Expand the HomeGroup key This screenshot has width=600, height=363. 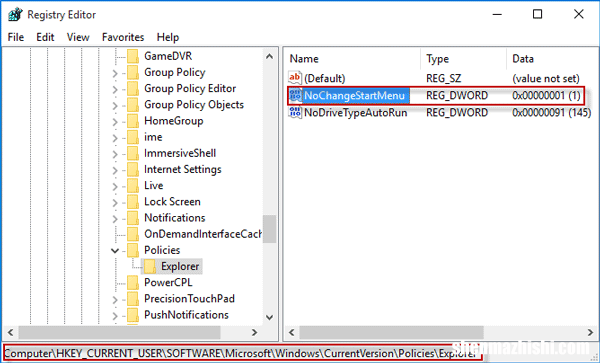pyautogui.click(x=115, y=121)
